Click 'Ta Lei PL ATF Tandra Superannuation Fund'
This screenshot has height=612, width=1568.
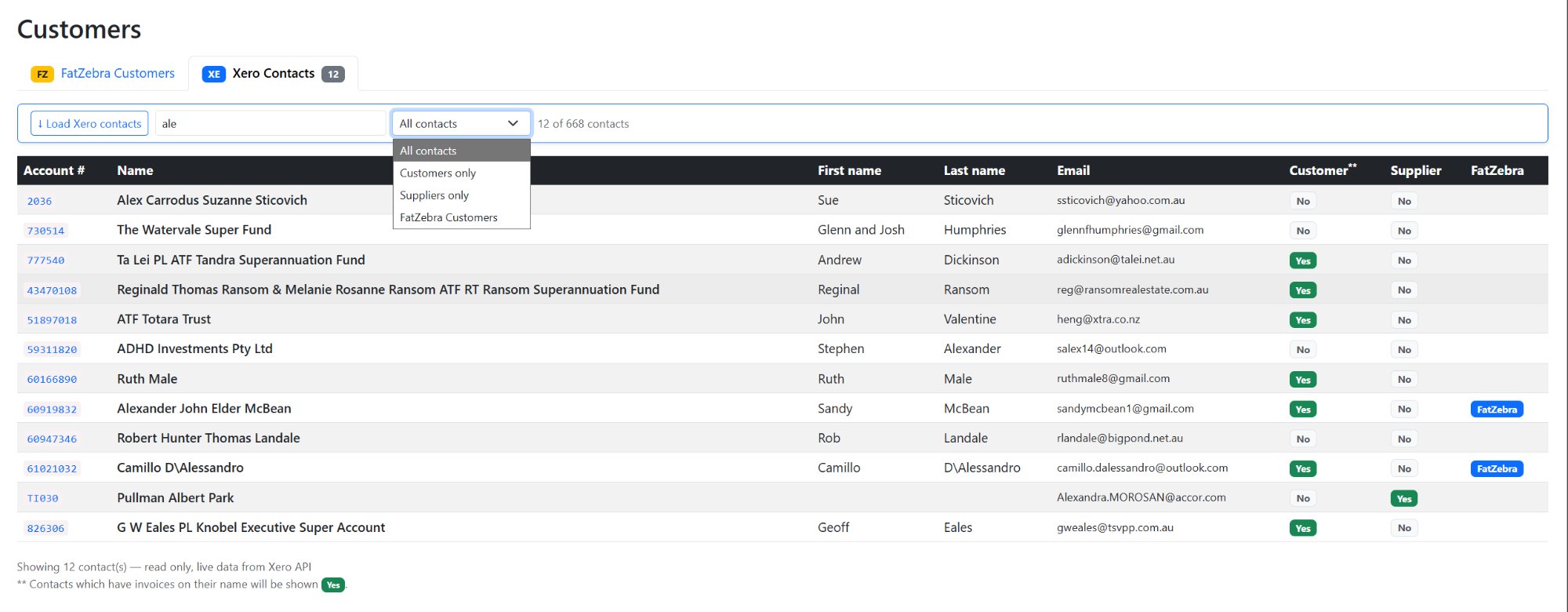click(x=241, y=260)
